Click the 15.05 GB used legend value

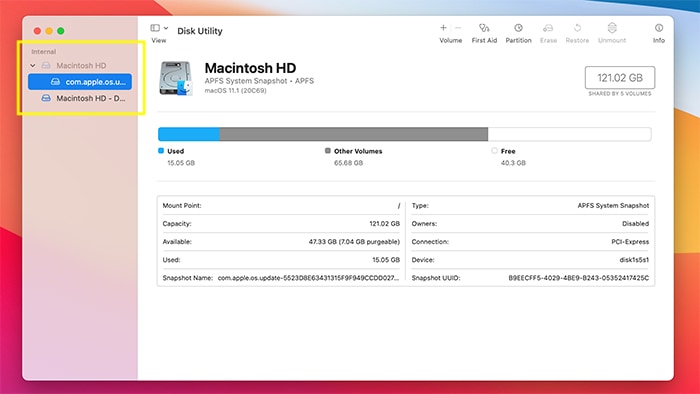pos(181,163)
